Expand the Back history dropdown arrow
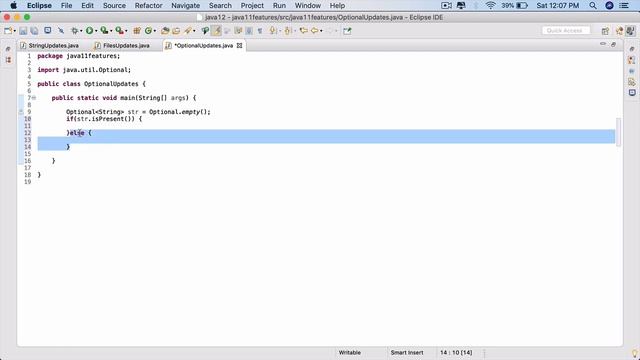Image resolution: width=640 pixels, height=360 pixels. (x=321, y=31)
